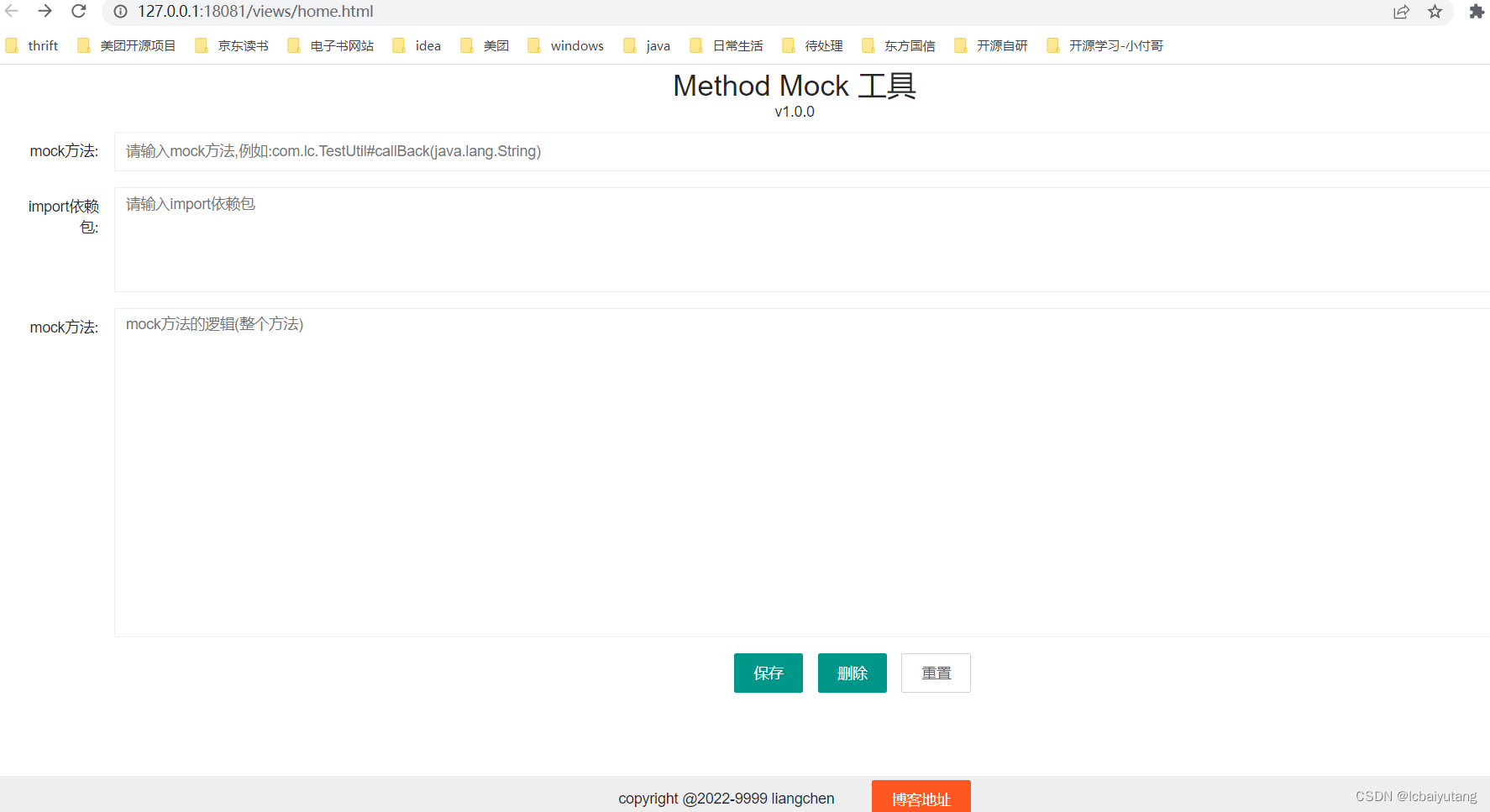
Task: Click the Method Mock 工具 heading
Action: [x=795, y=86]
